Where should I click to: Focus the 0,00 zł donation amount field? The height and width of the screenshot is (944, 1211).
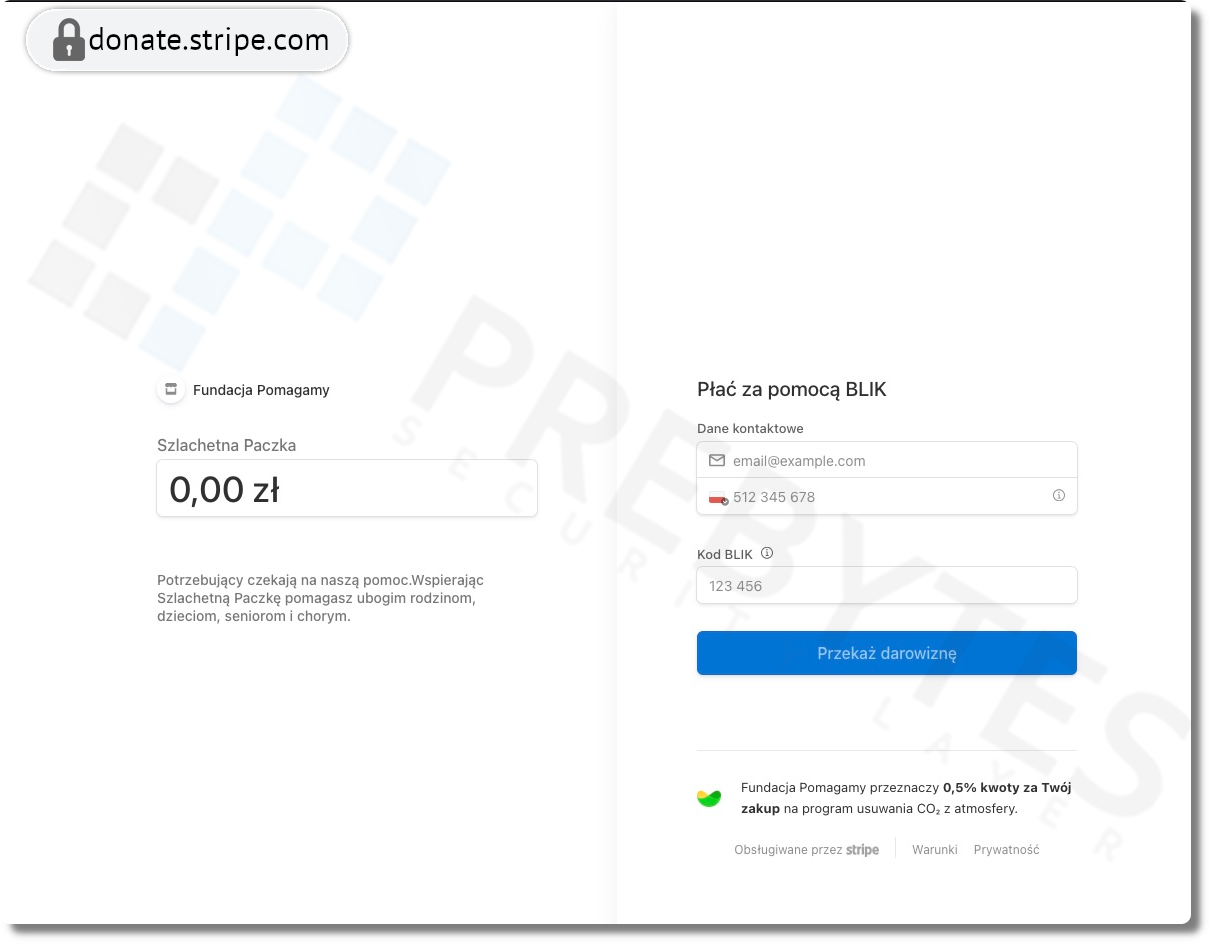click(347, 489)
